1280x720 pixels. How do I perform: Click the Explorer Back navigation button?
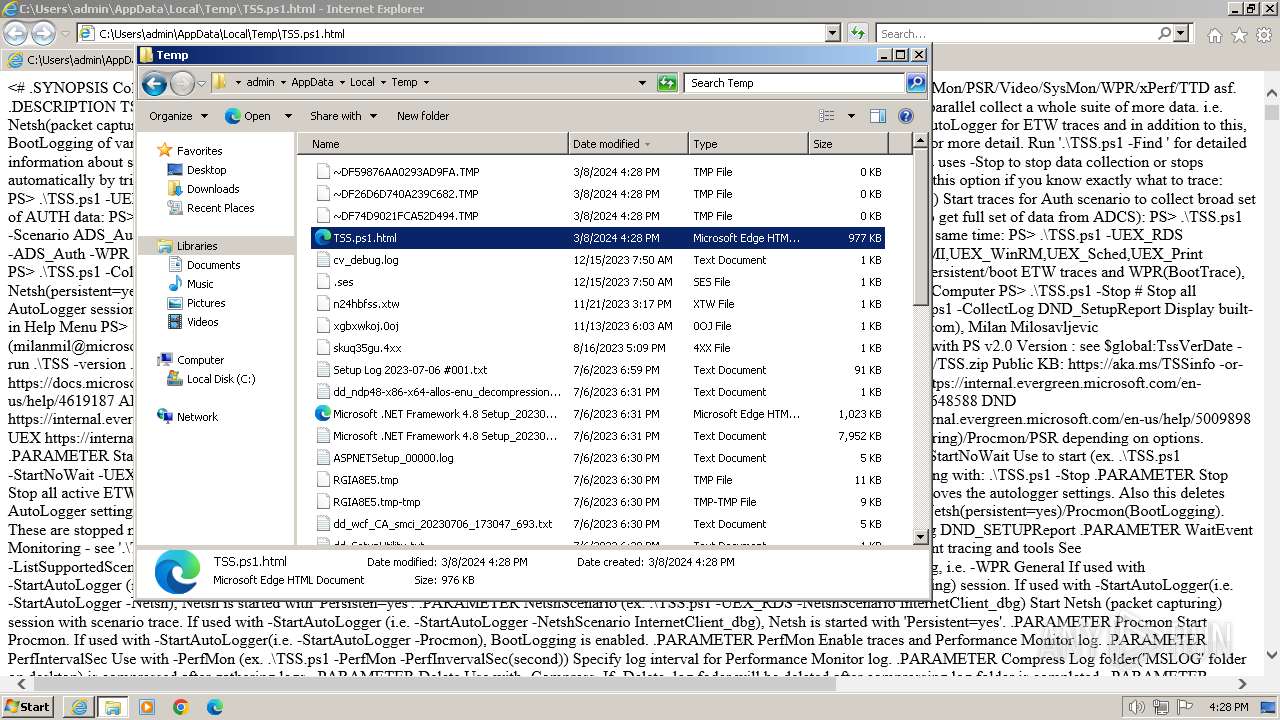(x=154, y=83)
